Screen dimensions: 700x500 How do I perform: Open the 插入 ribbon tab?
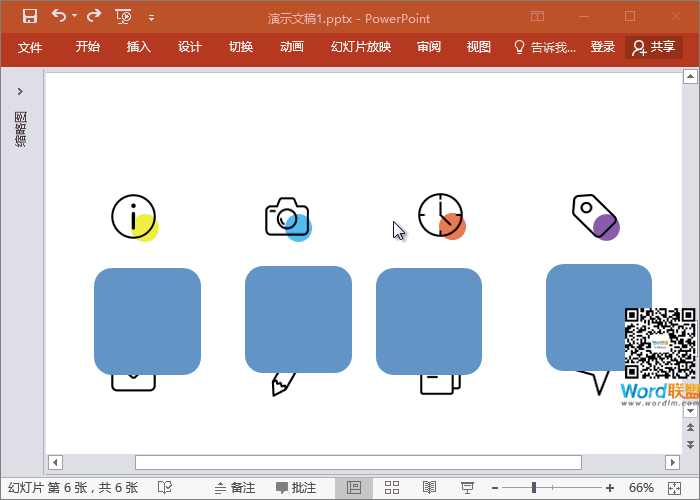pyautogui.click(x=139, y=47)
